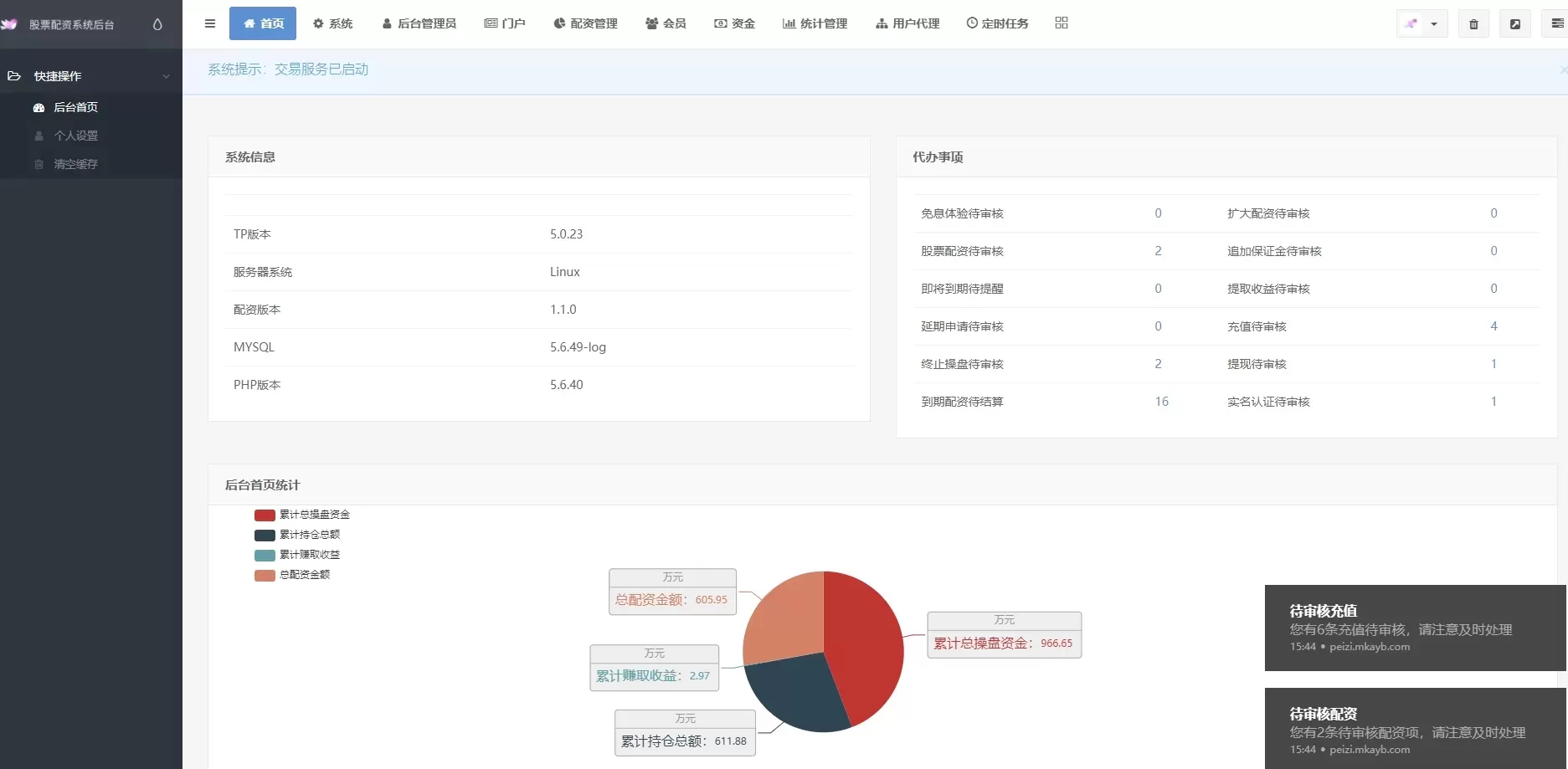1568x769 pixels.
Task: Select the 配资管理 pie-chart icon
Action: click(x=558, y=23)
